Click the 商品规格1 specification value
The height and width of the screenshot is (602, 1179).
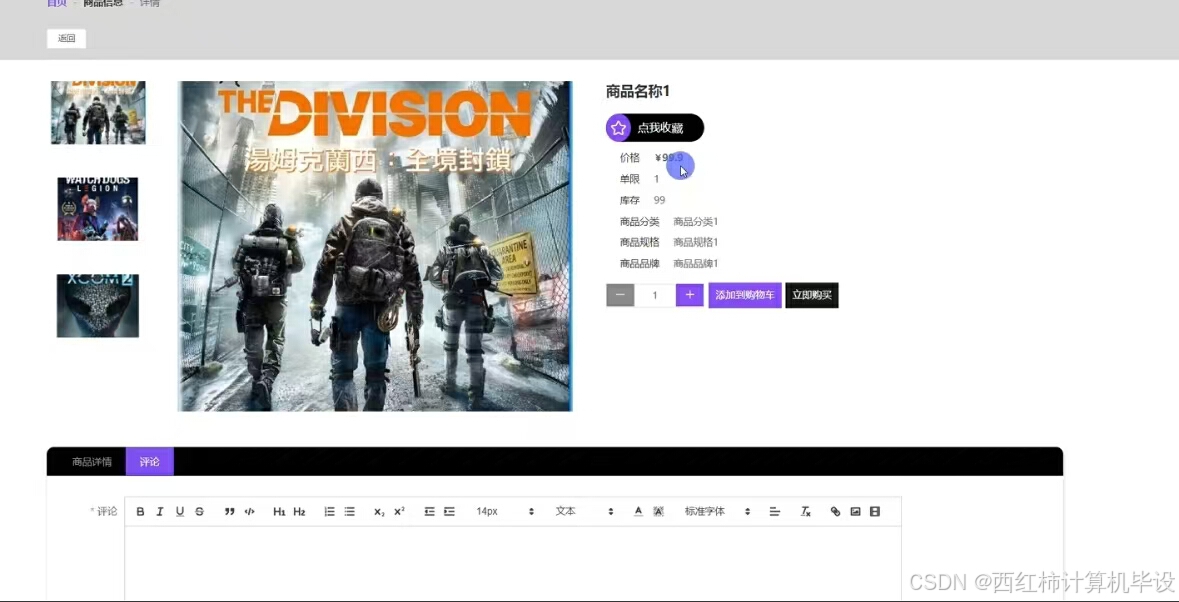(x=696, y=242)
